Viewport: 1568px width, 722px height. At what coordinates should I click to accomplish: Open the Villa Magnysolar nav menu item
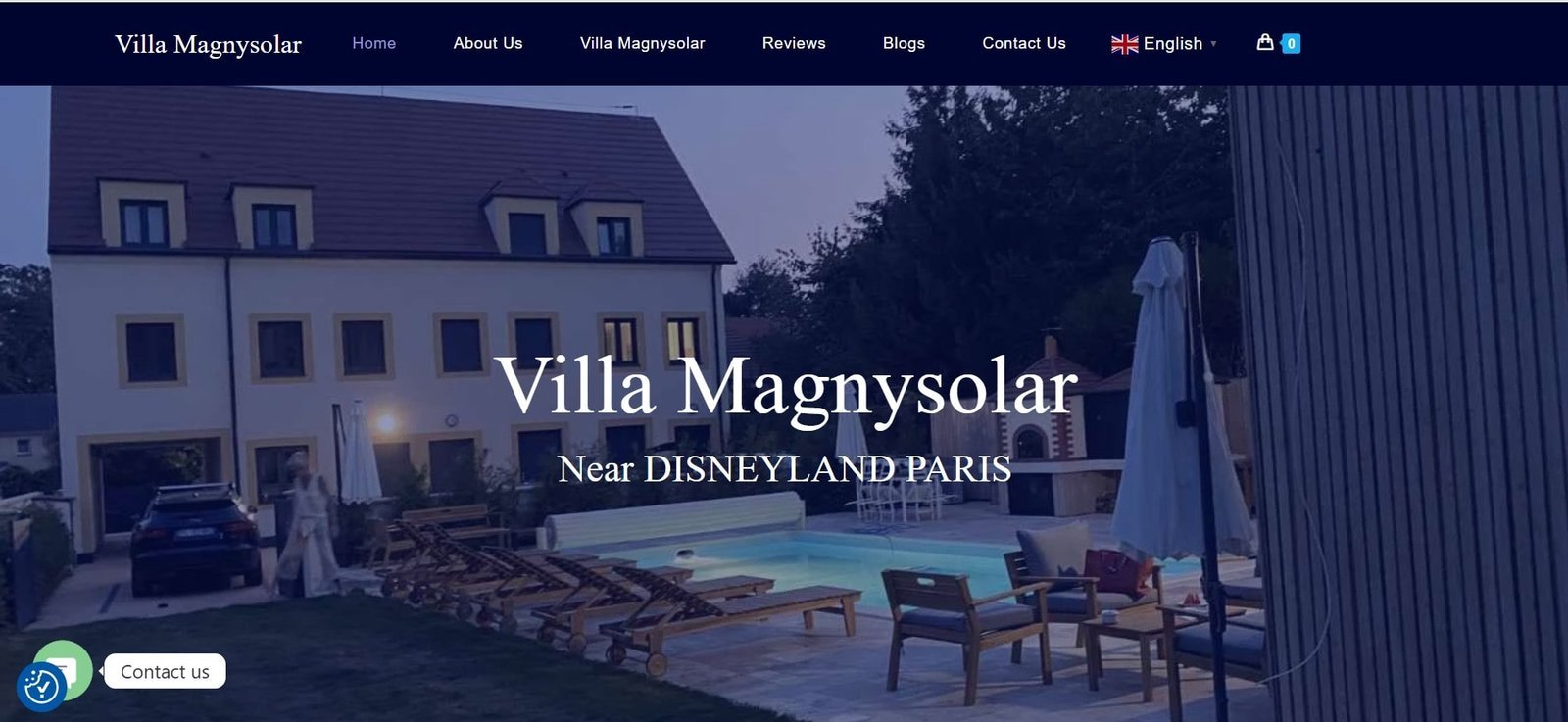coord(643,43)
